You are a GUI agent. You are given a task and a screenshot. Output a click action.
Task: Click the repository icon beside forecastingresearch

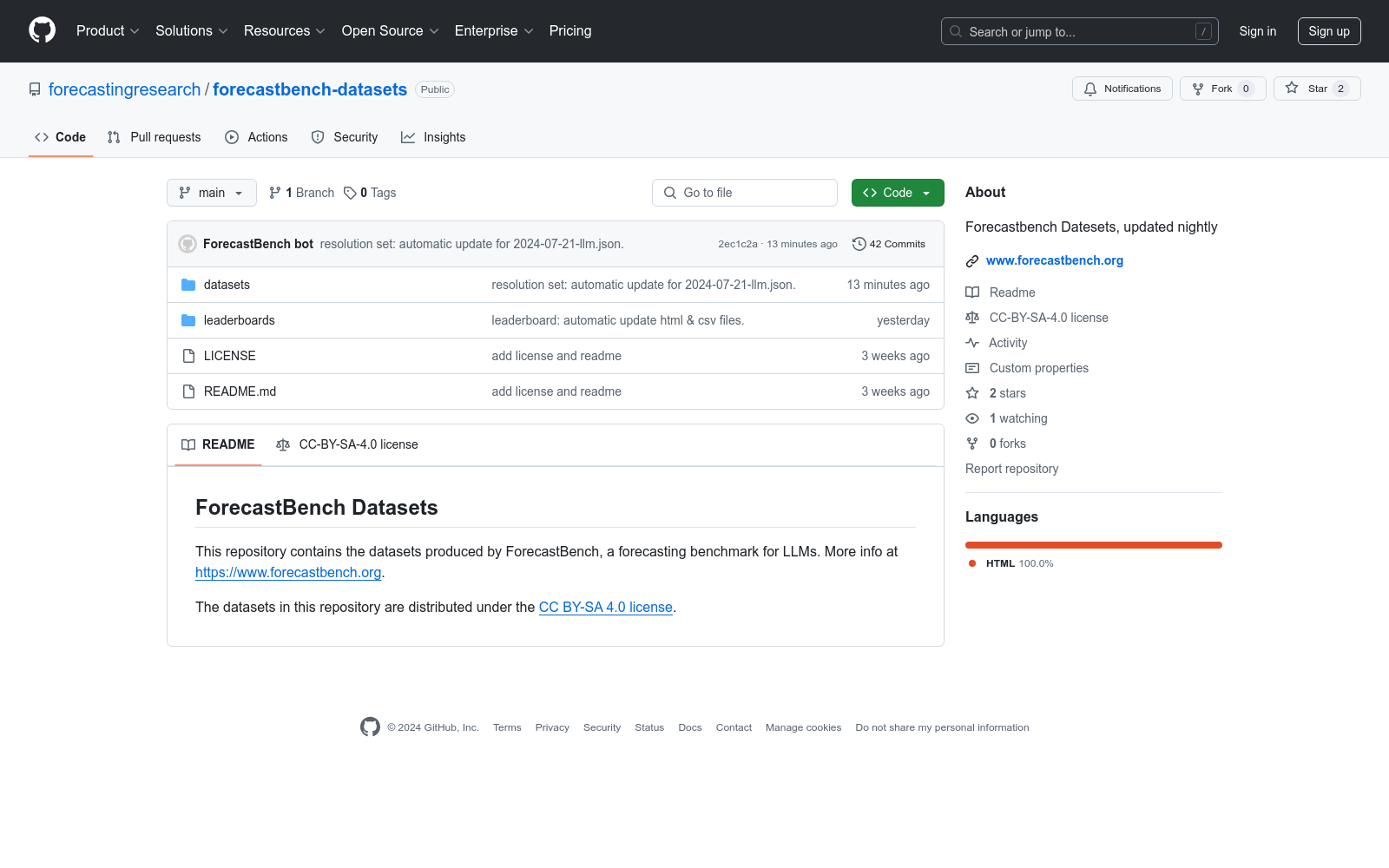(35, 89)
